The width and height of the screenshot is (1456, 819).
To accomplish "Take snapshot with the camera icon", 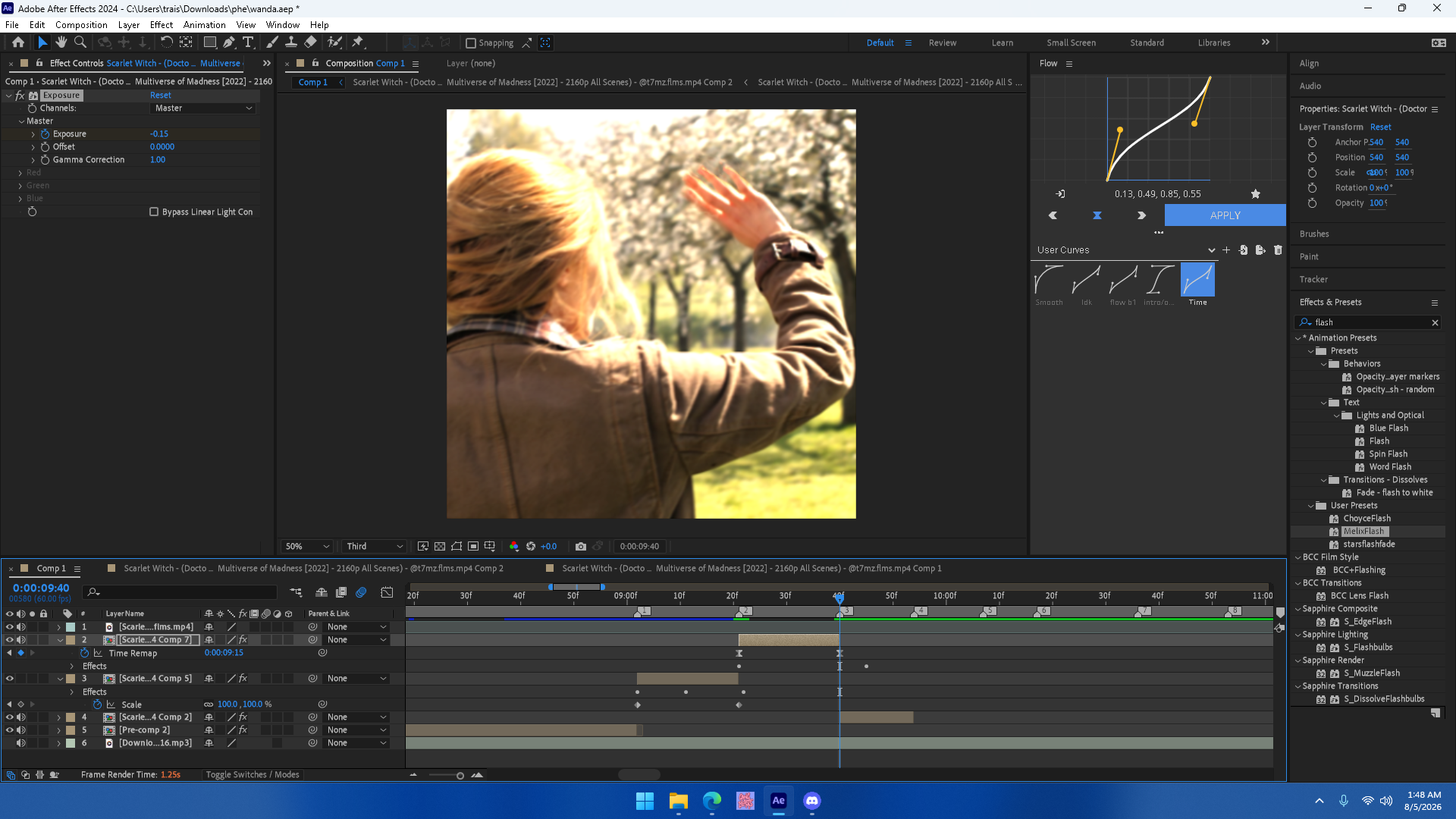I will pyautogui.click(x=581, y=546).
